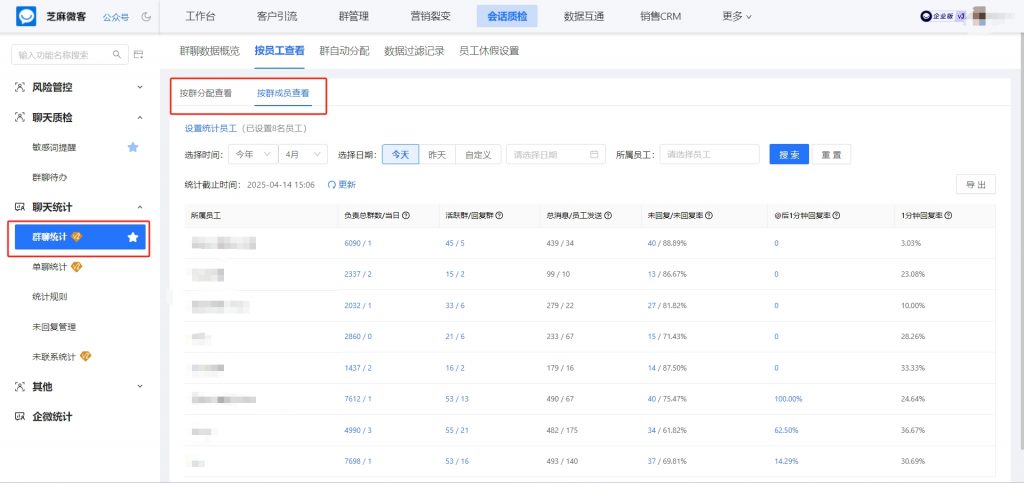
Task: Click help icon next to @后1分钟回复率
Action: 836,216
